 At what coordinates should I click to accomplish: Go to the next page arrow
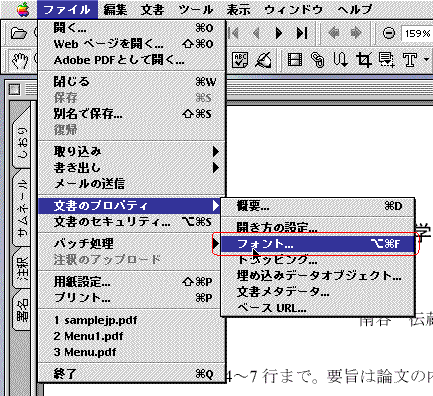coord(279,33)
